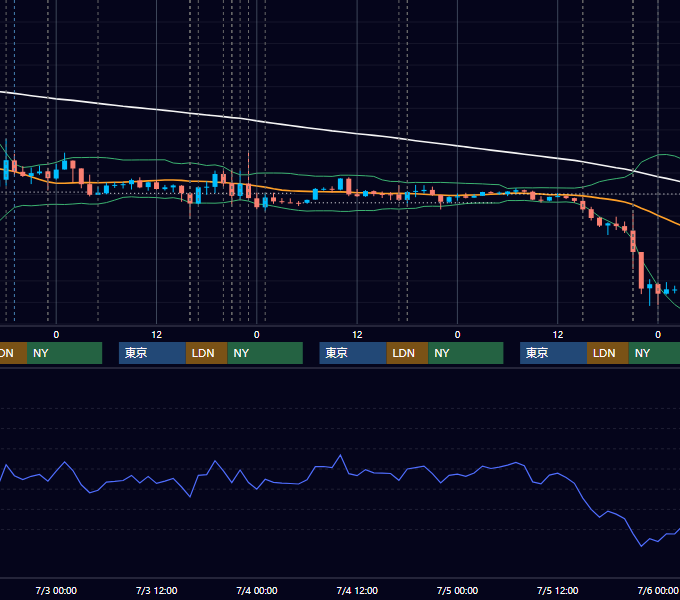The image size is (680, 600).
Task: Select the hour label 12 for 7/4 noon
Action: (357, 335)
